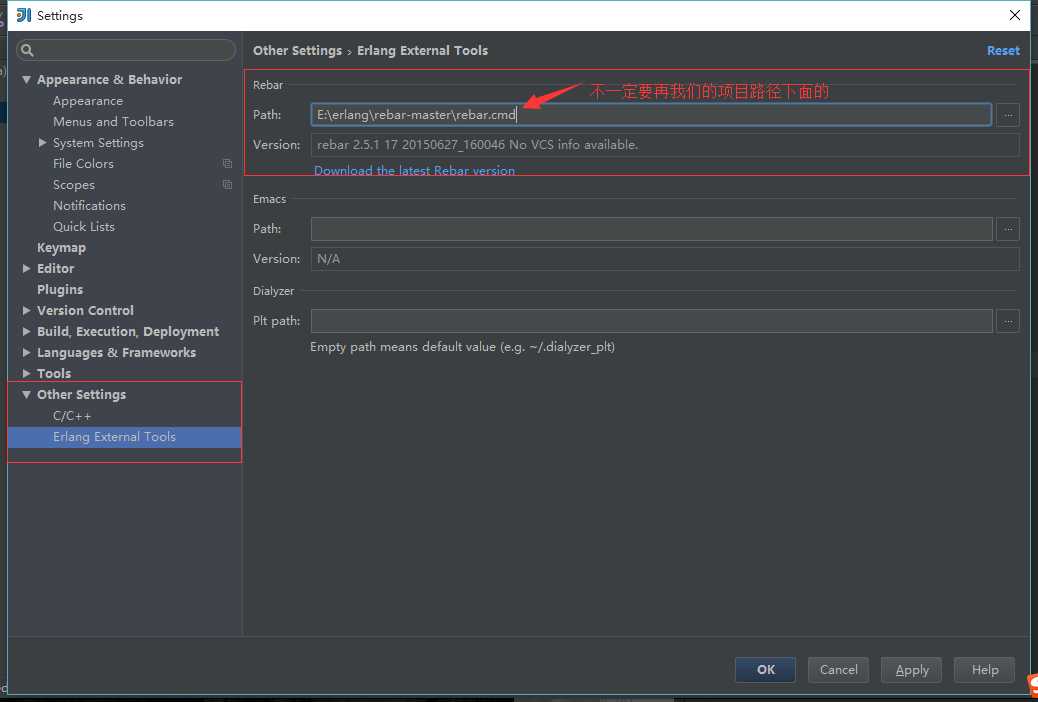Open Menus and Toolbars settings
The image size is (1038, 702).
coord(113,122)
